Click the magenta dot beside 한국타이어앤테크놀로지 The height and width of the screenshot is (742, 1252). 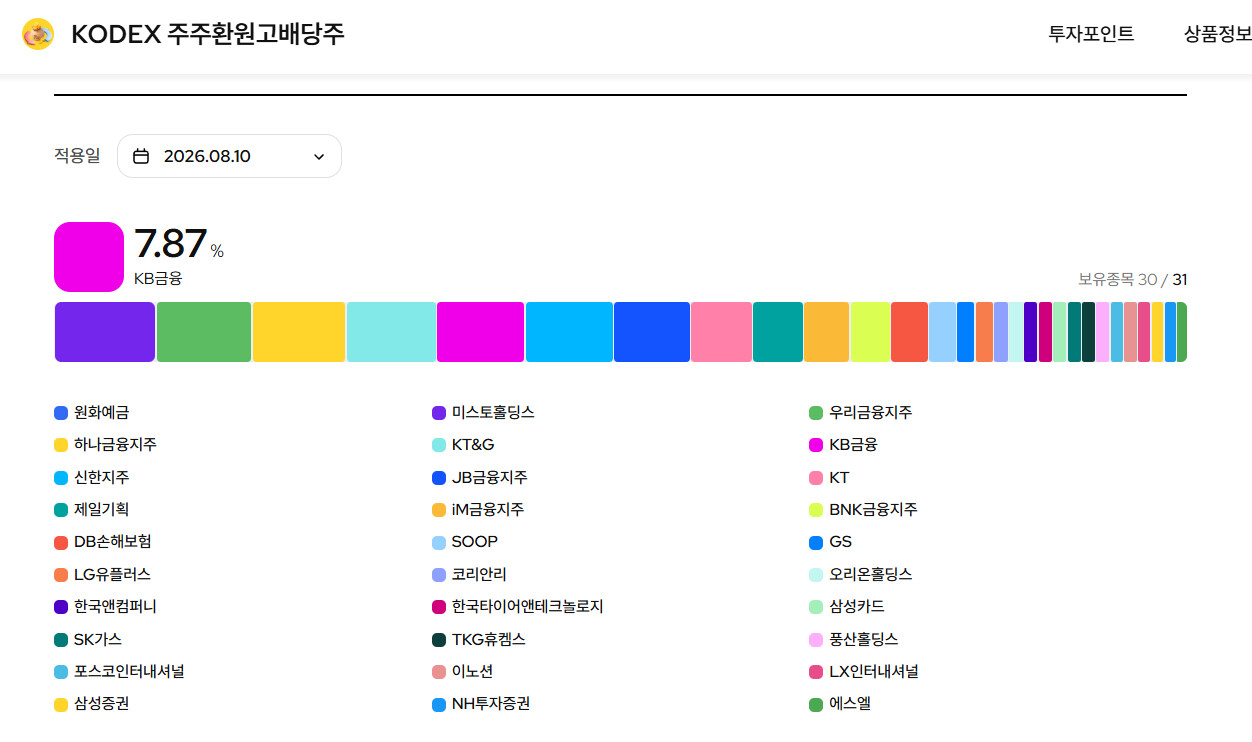(439, 607)
